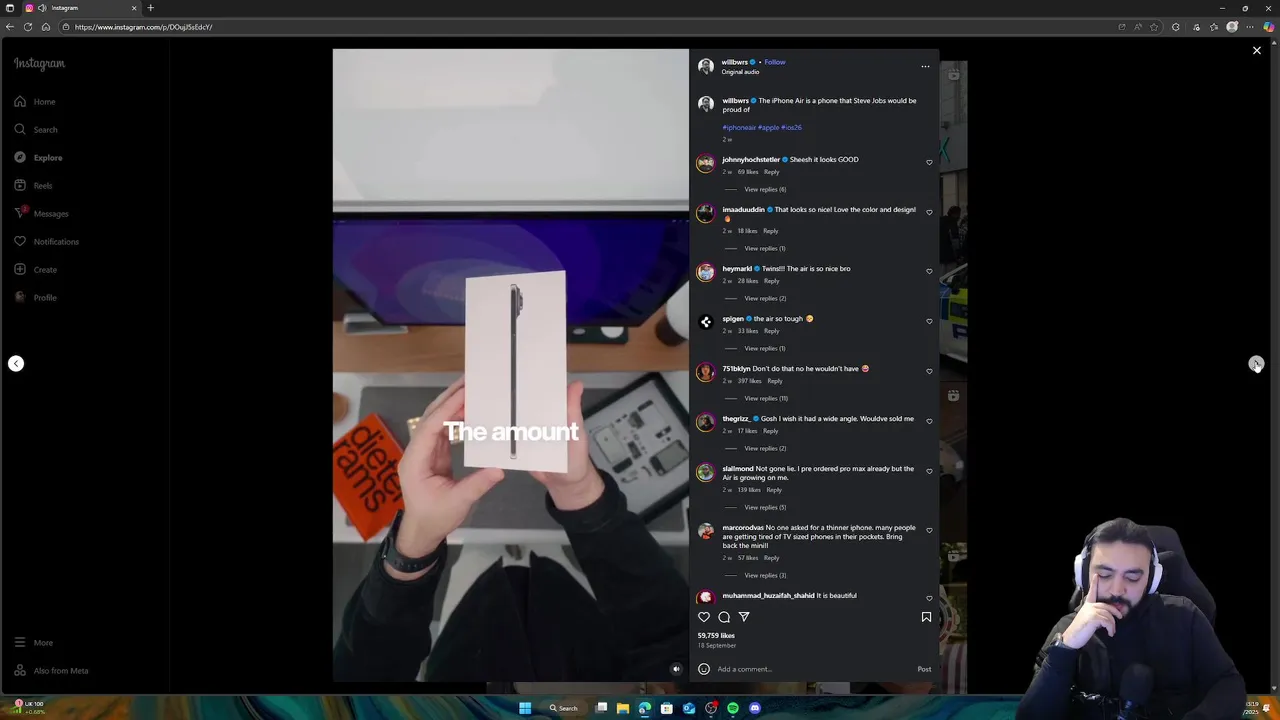Open emoji picker for comment

(x=704, y=669)
